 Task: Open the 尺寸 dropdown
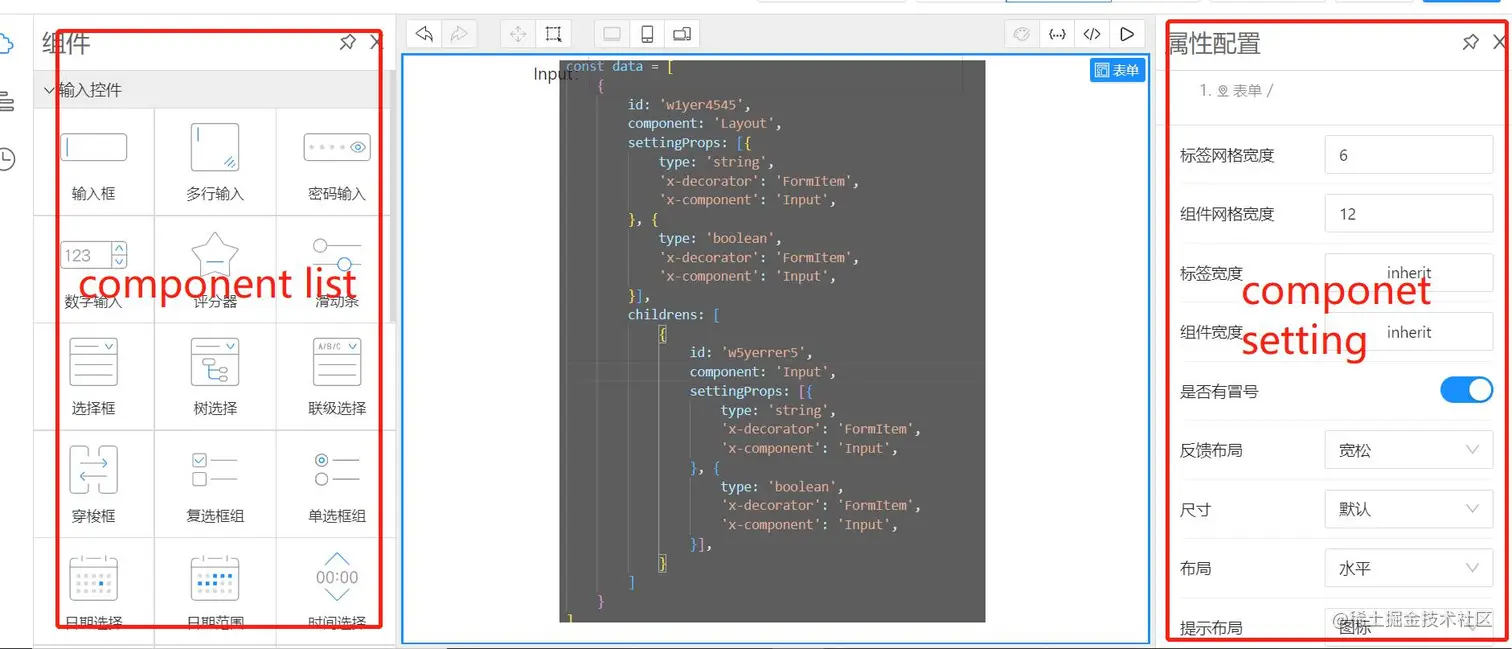[1408, 509]
